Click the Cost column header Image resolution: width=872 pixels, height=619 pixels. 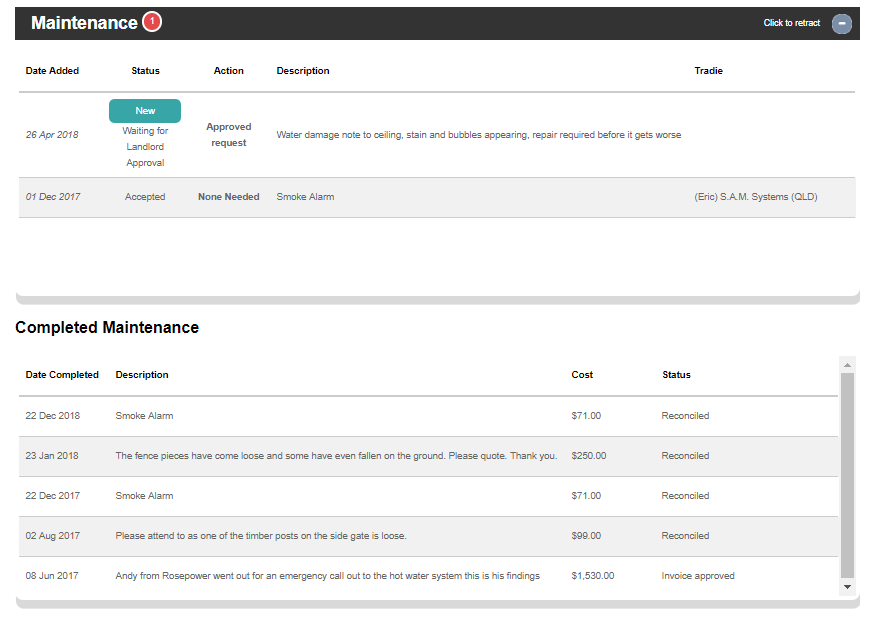(x=582, y=375)
